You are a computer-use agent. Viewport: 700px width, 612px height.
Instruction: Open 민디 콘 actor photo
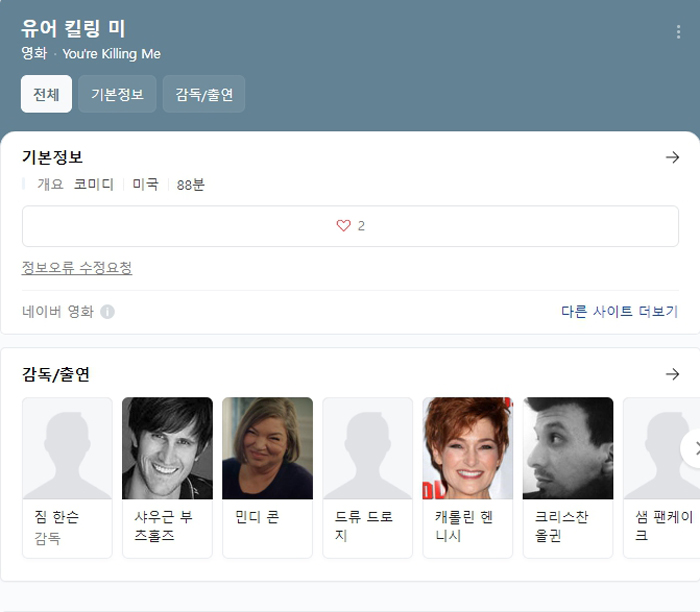(267, 449)
